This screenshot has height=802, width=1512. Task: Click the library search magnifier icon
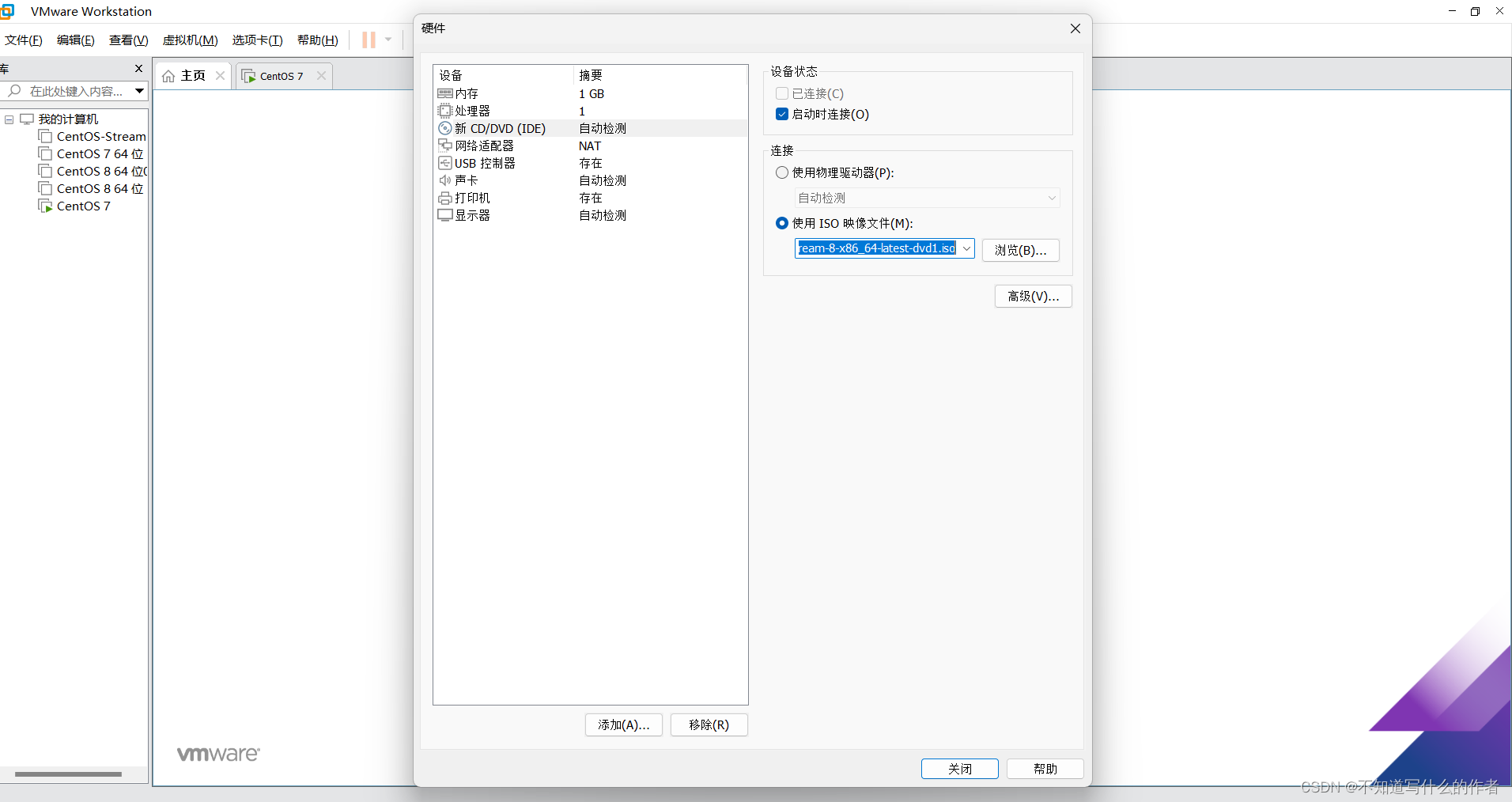point(14,91)
